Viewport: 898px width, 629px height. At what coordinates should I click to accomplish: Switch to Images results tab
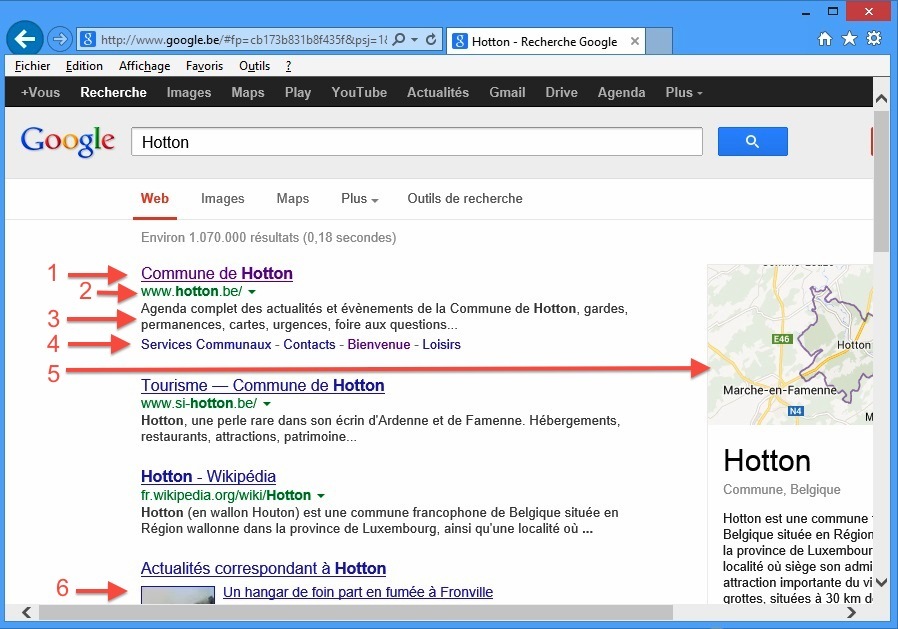coord(223,199)
